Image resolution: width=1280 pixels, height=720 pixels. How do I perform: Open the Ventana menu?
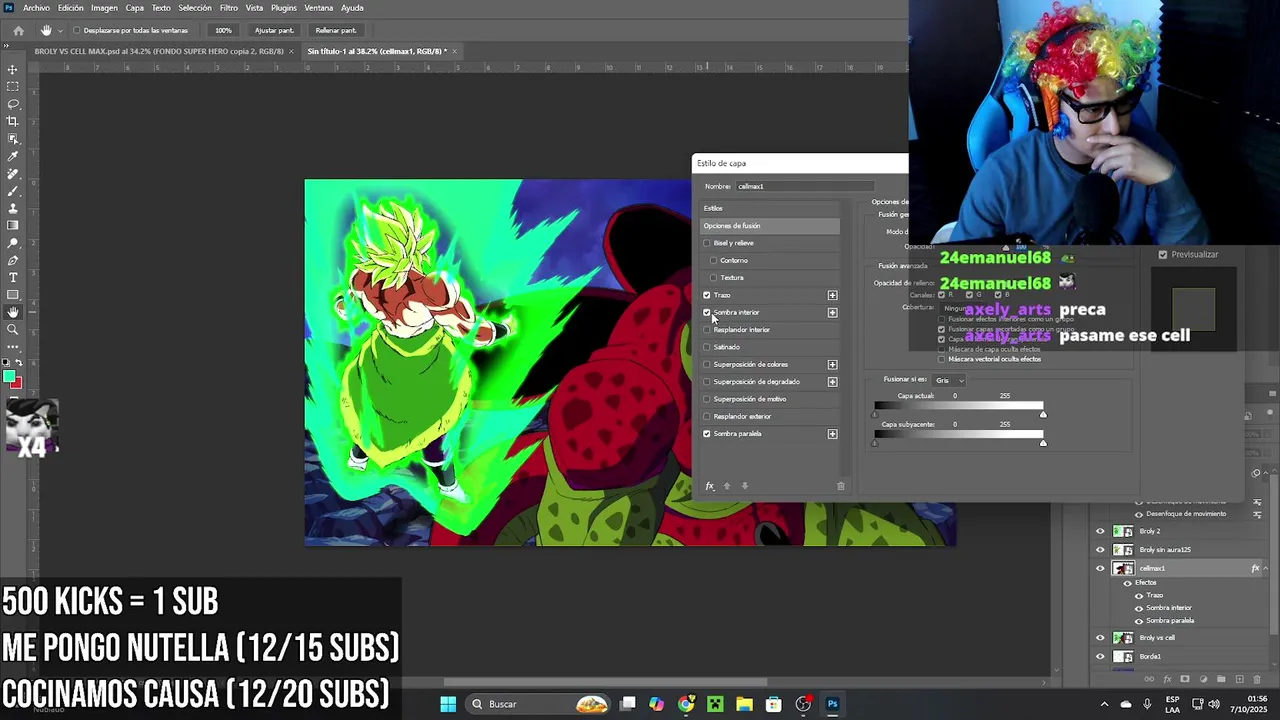pos(318,8)
